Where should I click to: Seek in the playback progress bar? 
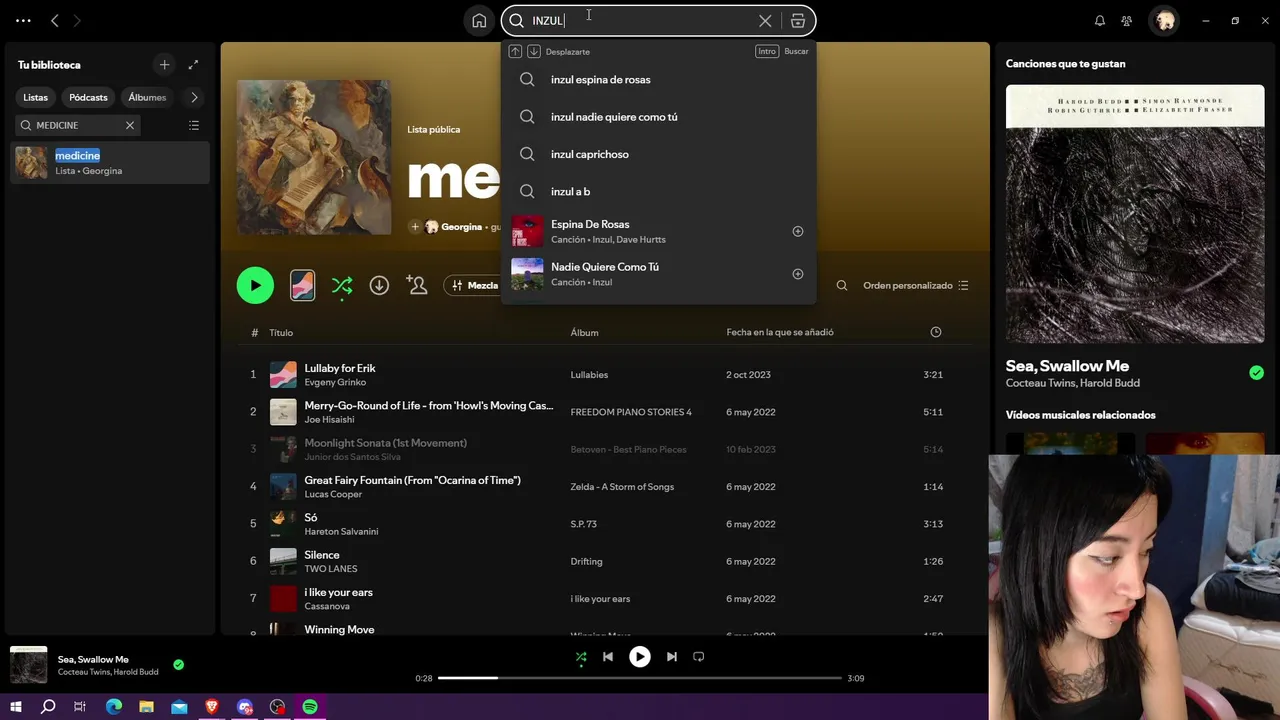pyautogui.click(x=640, y=678)
